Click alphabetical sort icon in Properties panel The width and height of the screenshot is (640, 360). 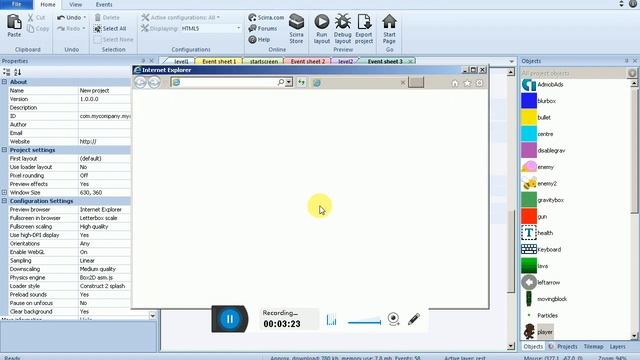click(17, 72)
